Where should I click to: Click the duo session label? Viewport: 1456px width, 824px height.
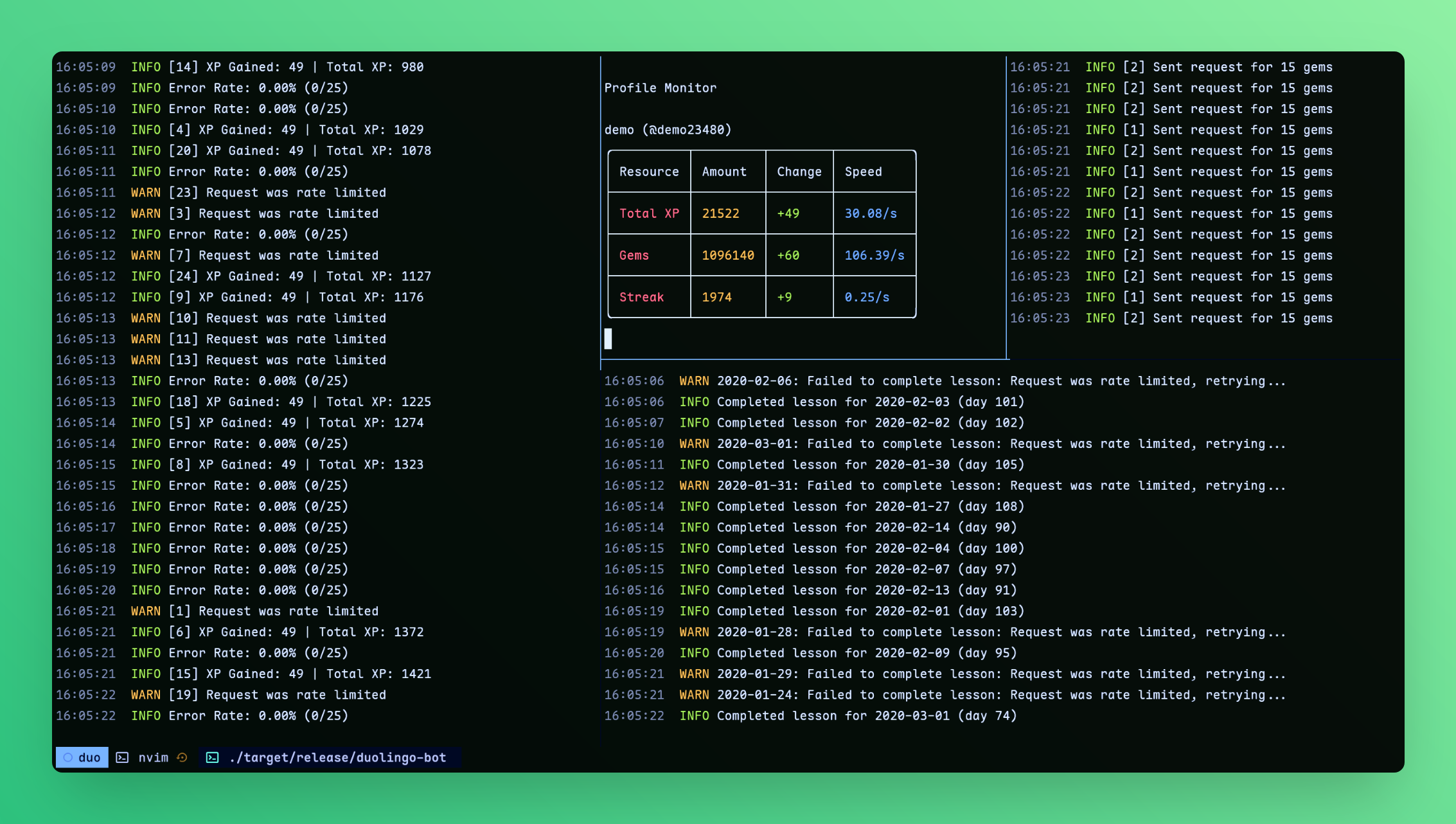click(x=89, y=757)
